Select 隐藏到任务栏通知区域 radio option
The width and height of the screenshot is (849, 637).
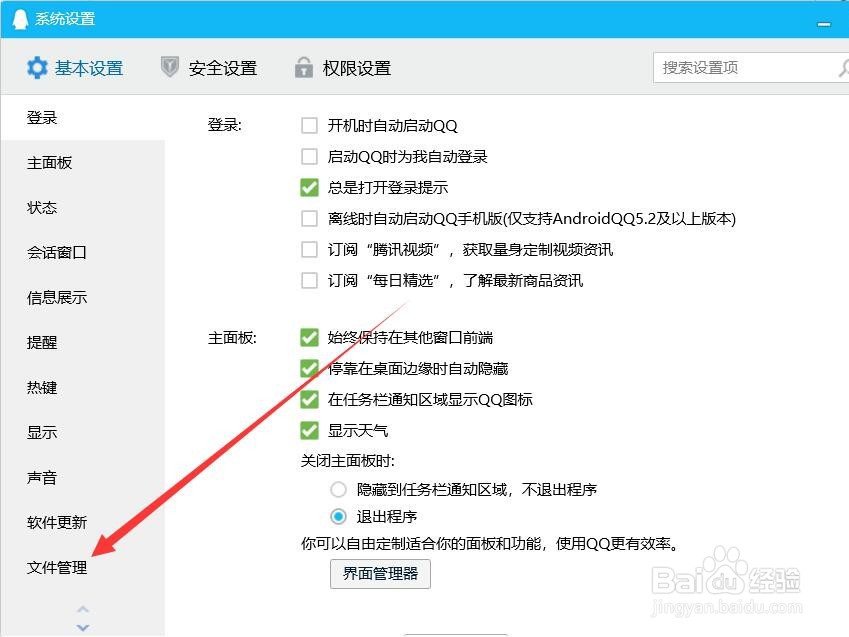(338, 490)
